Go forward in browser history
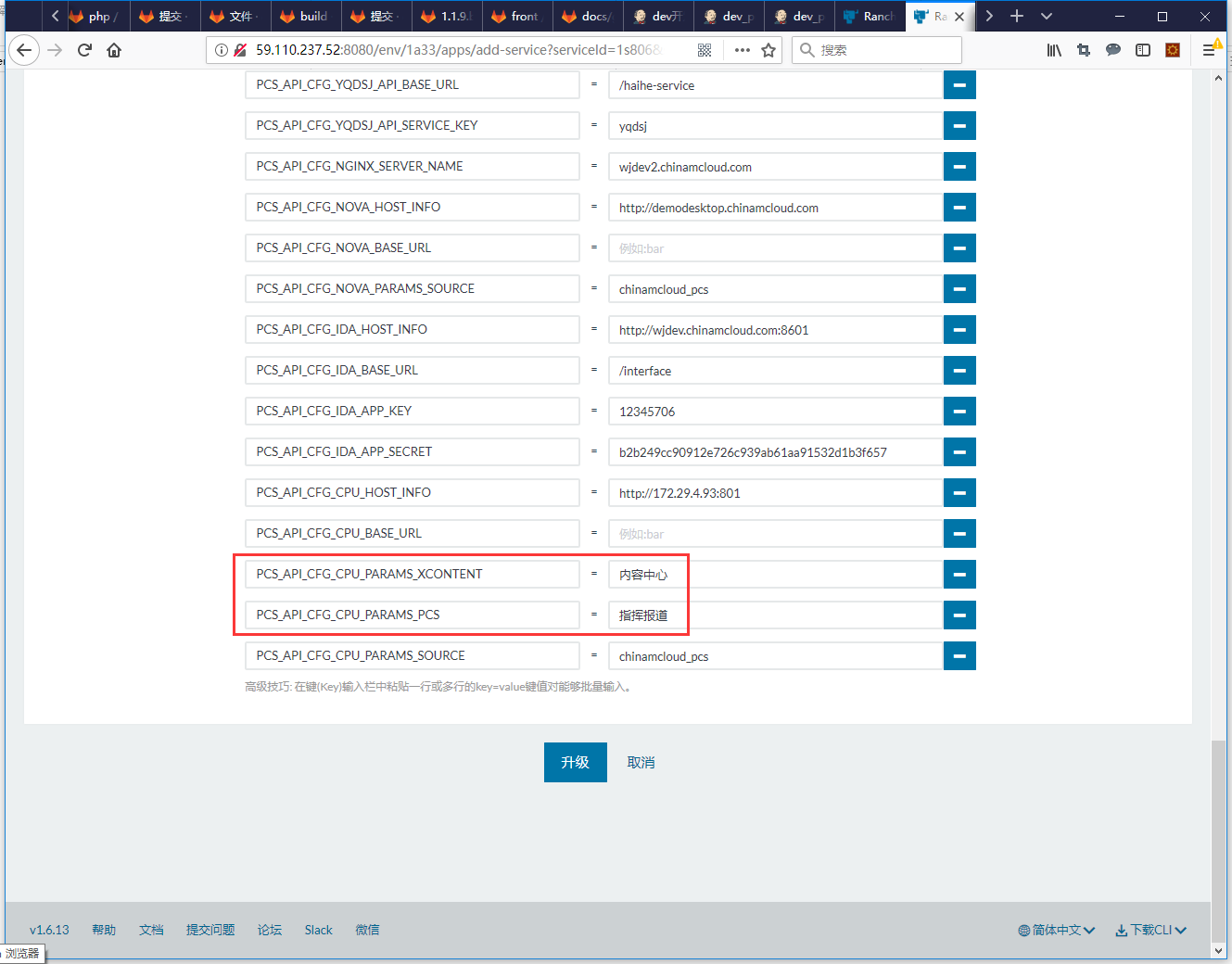Image resolution: width=1232 pixels, height=964 pixels. click(x=55, y=50)
